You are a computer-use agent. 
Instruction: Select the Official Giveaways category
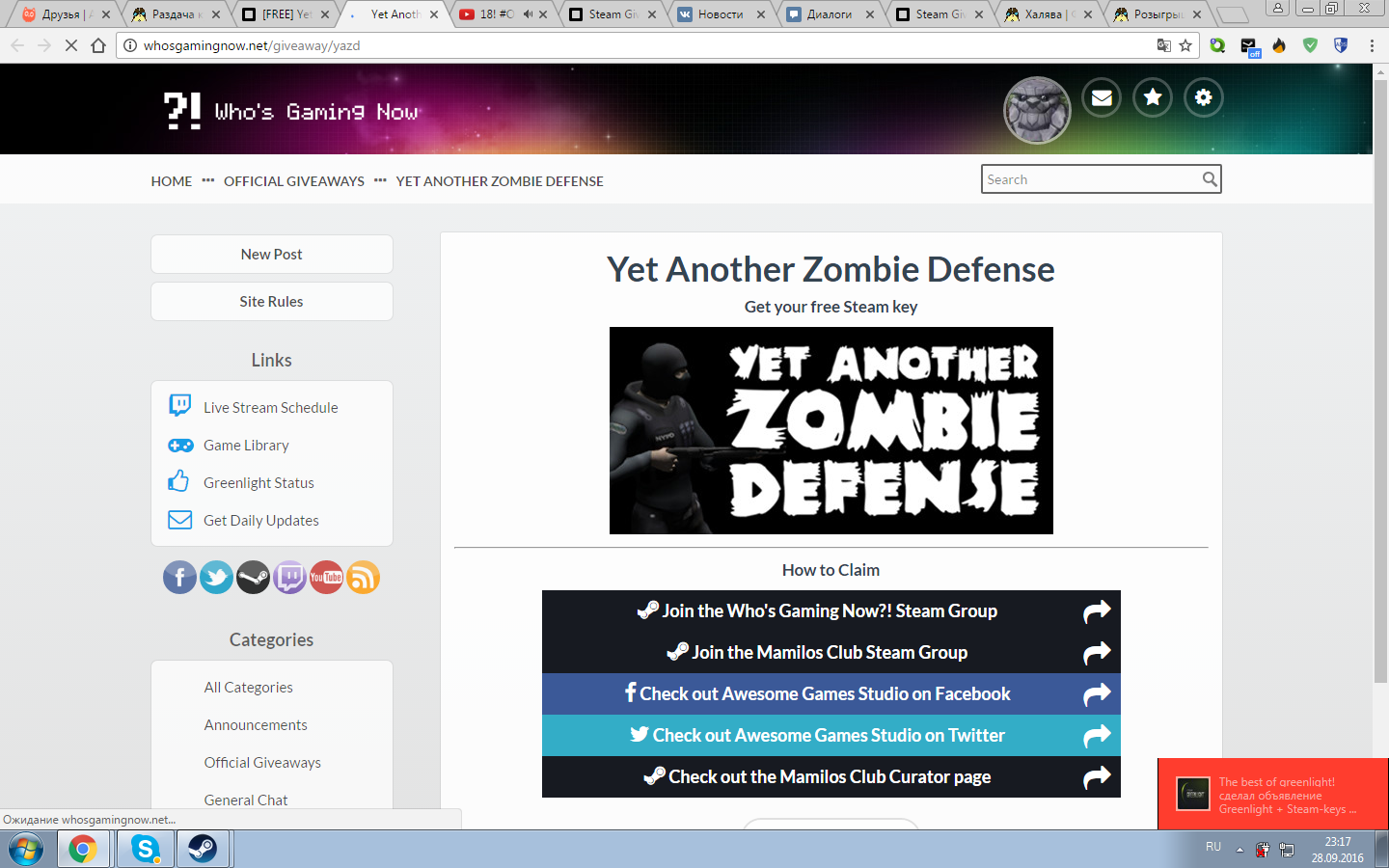tap(262, 763)
